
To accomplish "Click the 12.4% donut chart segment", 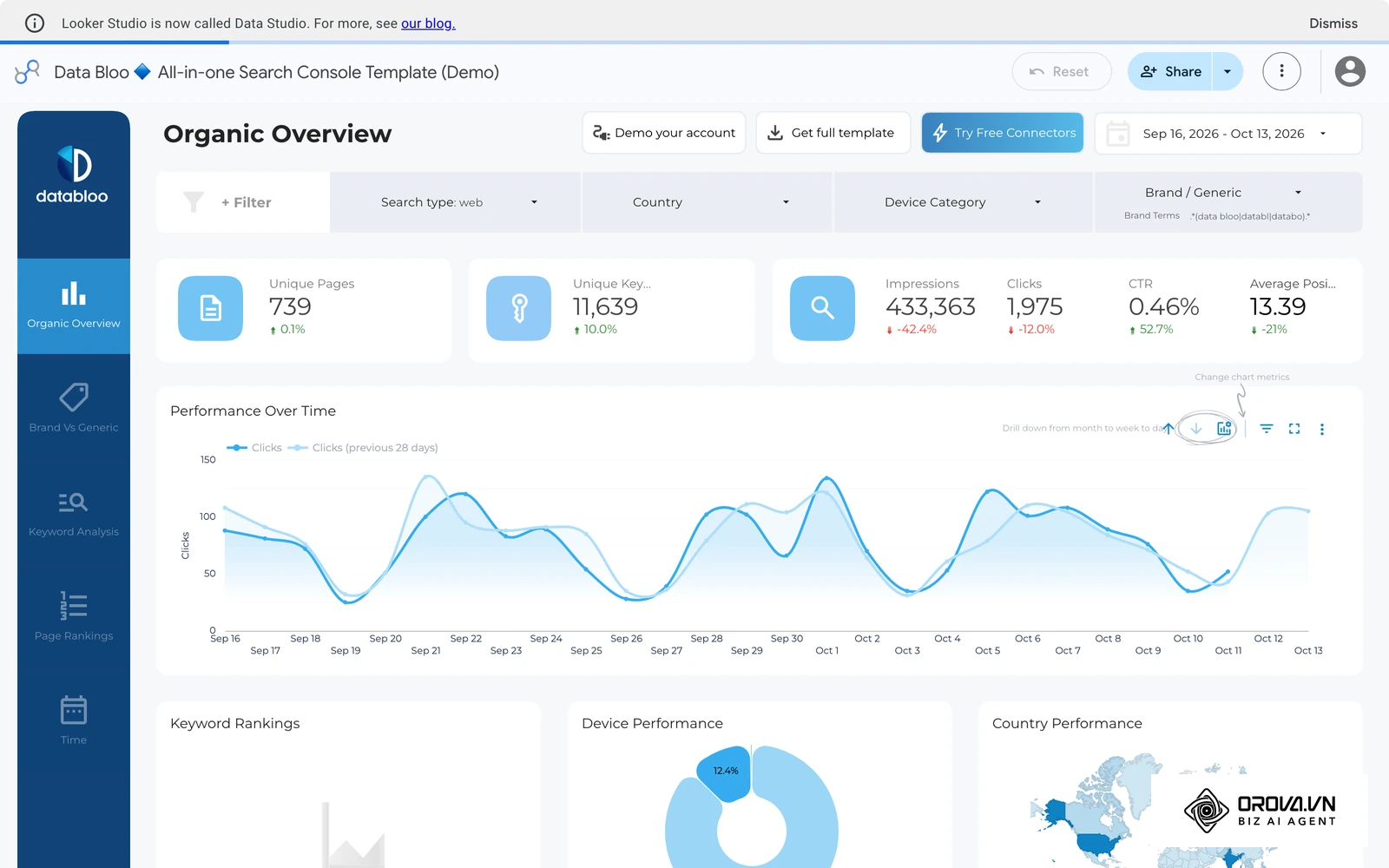I will (724, 772).
